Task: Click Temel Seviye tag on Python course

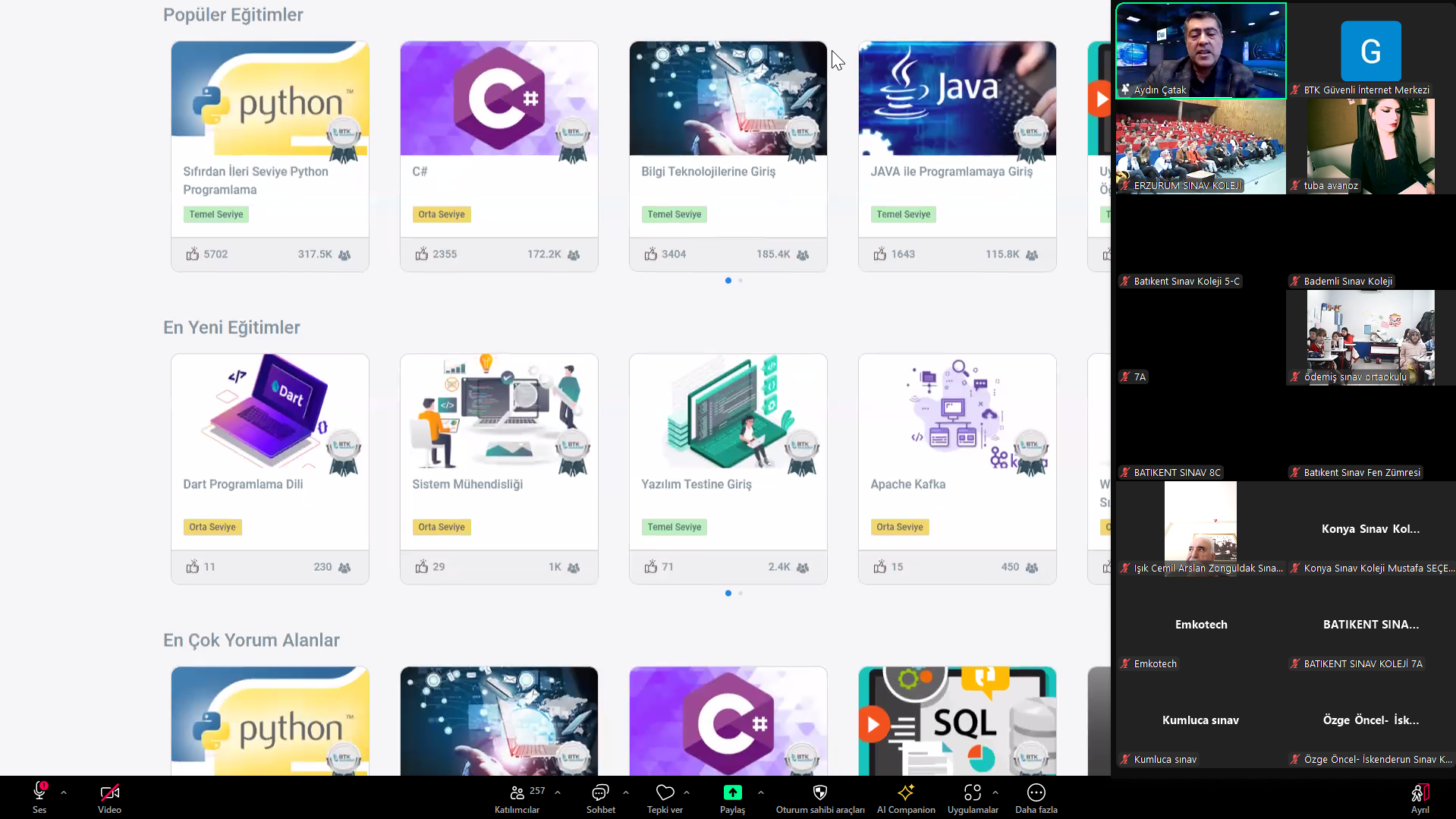Action: pos(216,214)
